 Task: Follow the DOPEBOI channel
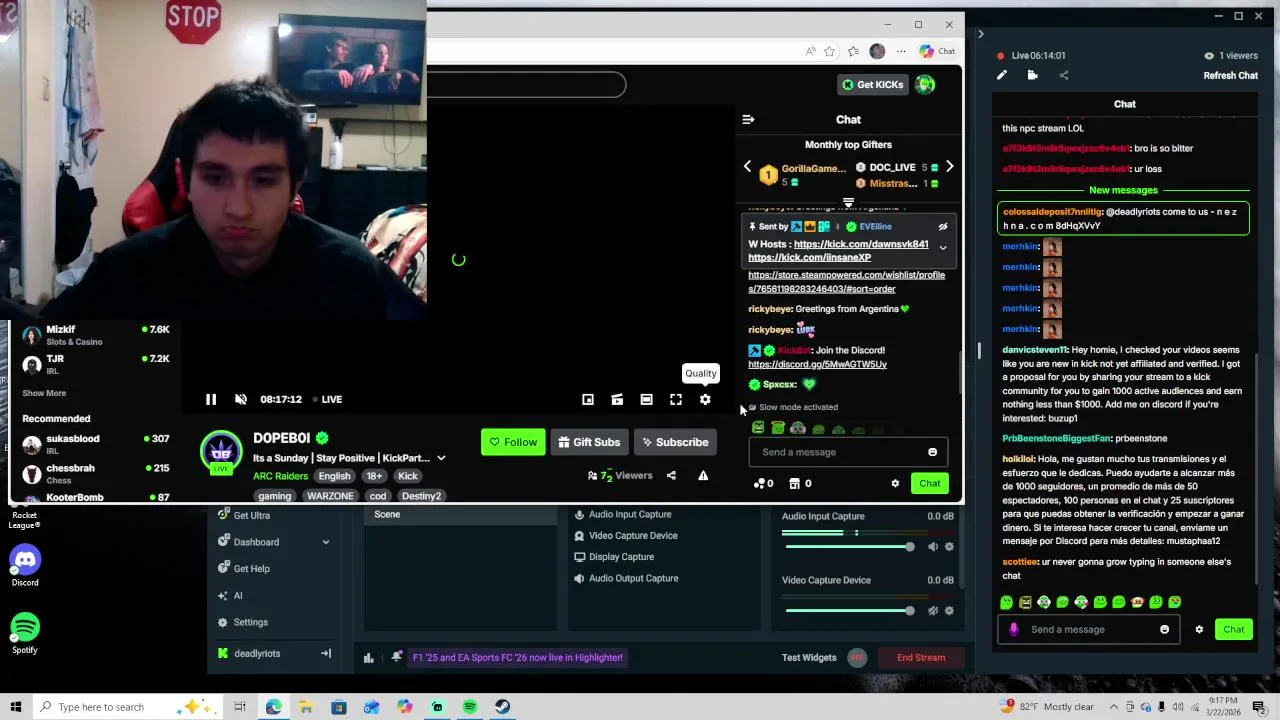tap(513, 442)
